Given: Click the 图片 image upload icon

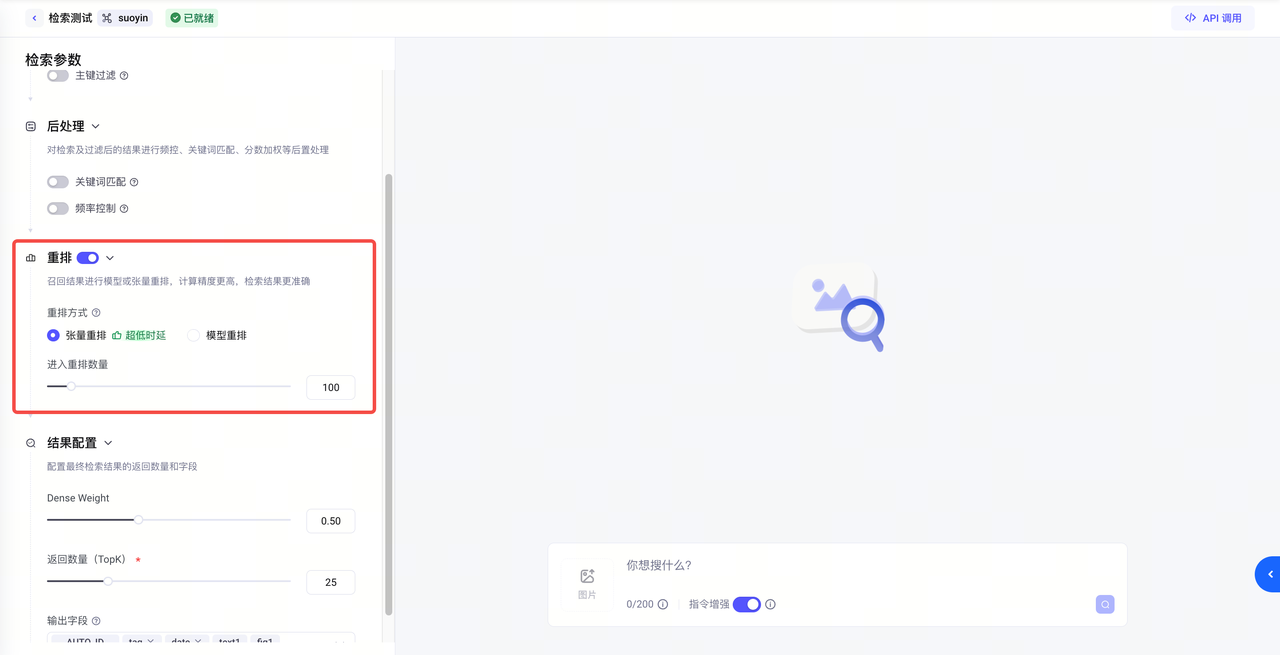Looking at the screenshot, I should pos(587,577).
